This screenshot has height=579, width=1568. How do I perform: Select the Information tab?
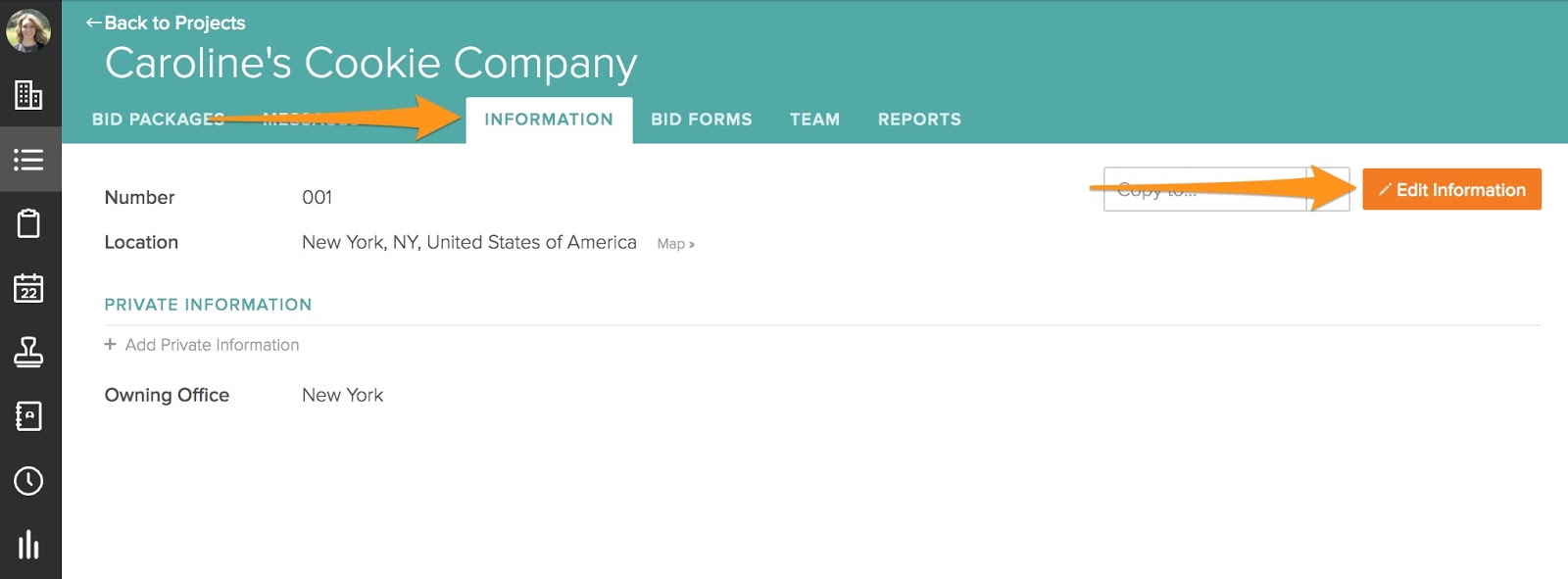click(x=549, y=120)
